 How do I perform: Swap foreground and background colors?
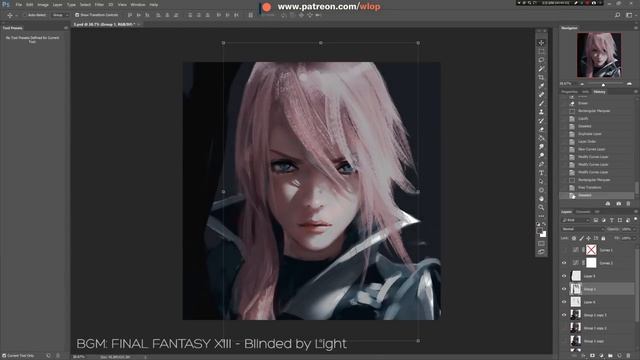[544, 224]
